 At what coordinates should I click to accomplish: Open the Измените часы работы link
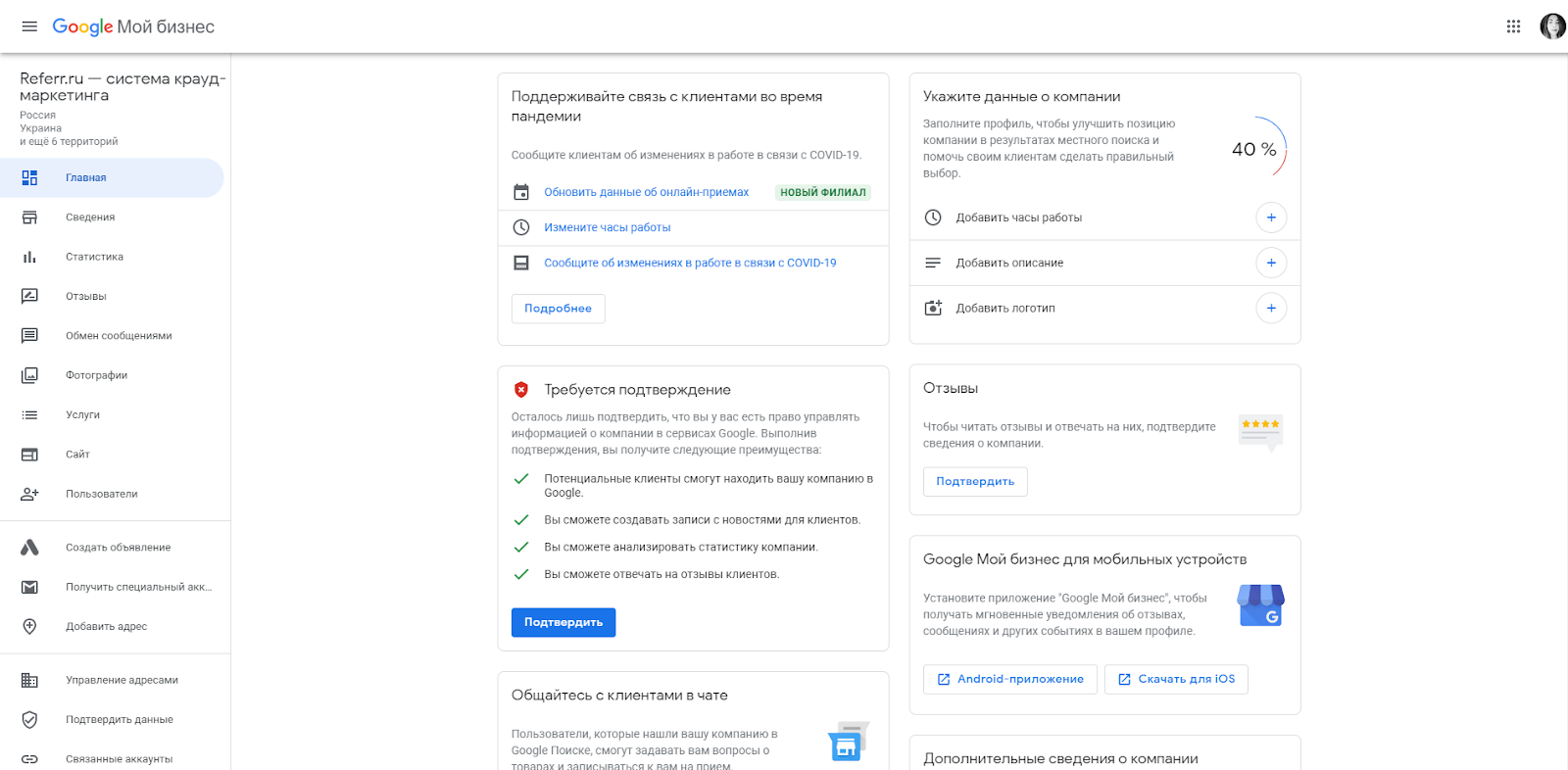(x=608, y=227)
